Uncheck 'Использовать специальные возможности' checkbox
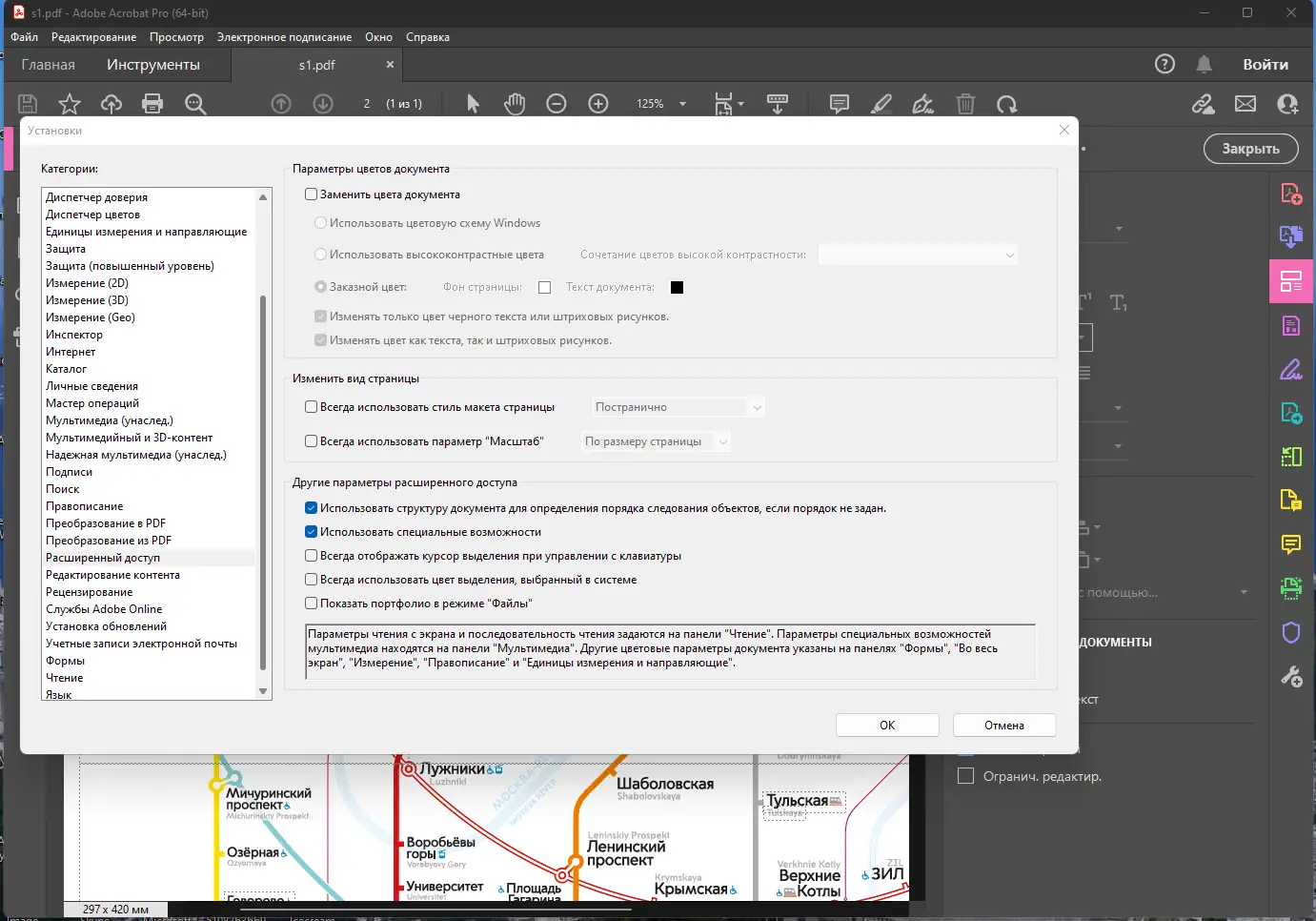The height and width of the screenshot is (921, 1316). pyautogui.click(x=311, y=532)
